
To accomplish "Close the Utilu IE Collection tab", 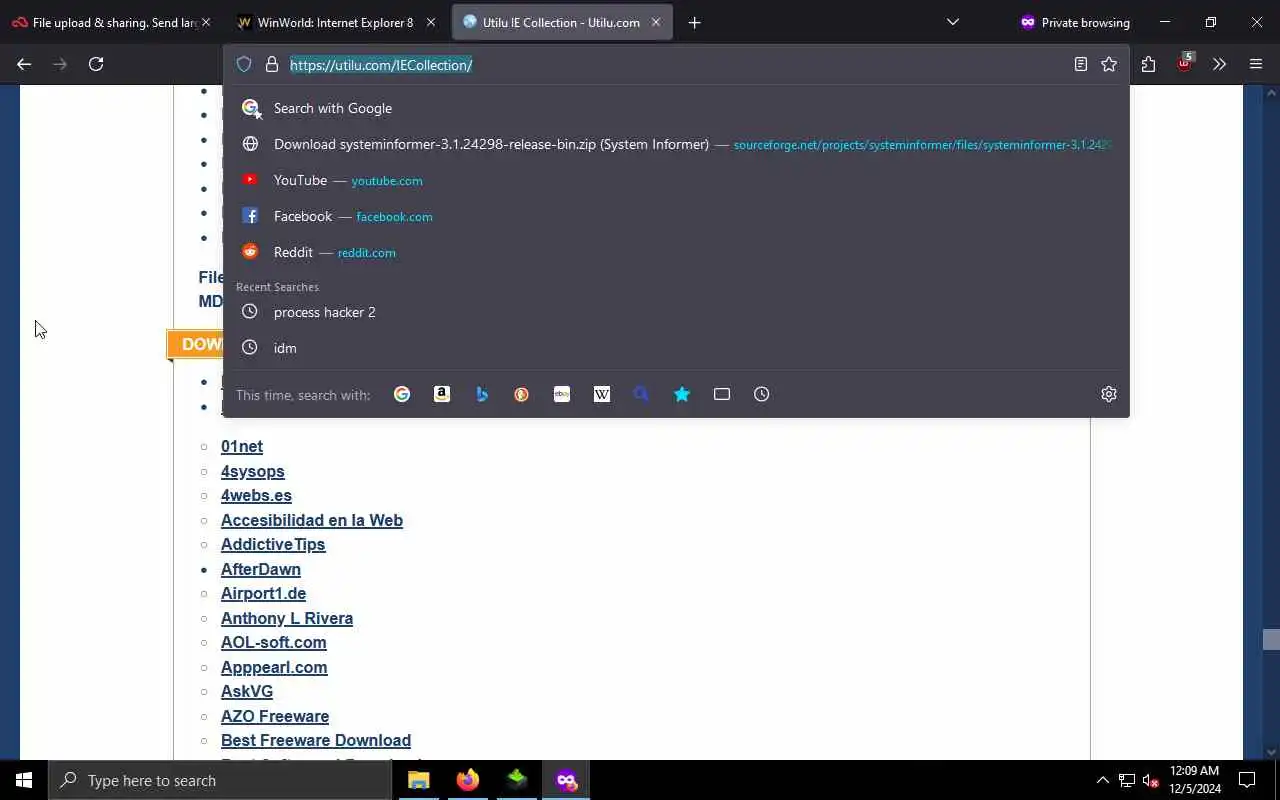I will [656, 22].
